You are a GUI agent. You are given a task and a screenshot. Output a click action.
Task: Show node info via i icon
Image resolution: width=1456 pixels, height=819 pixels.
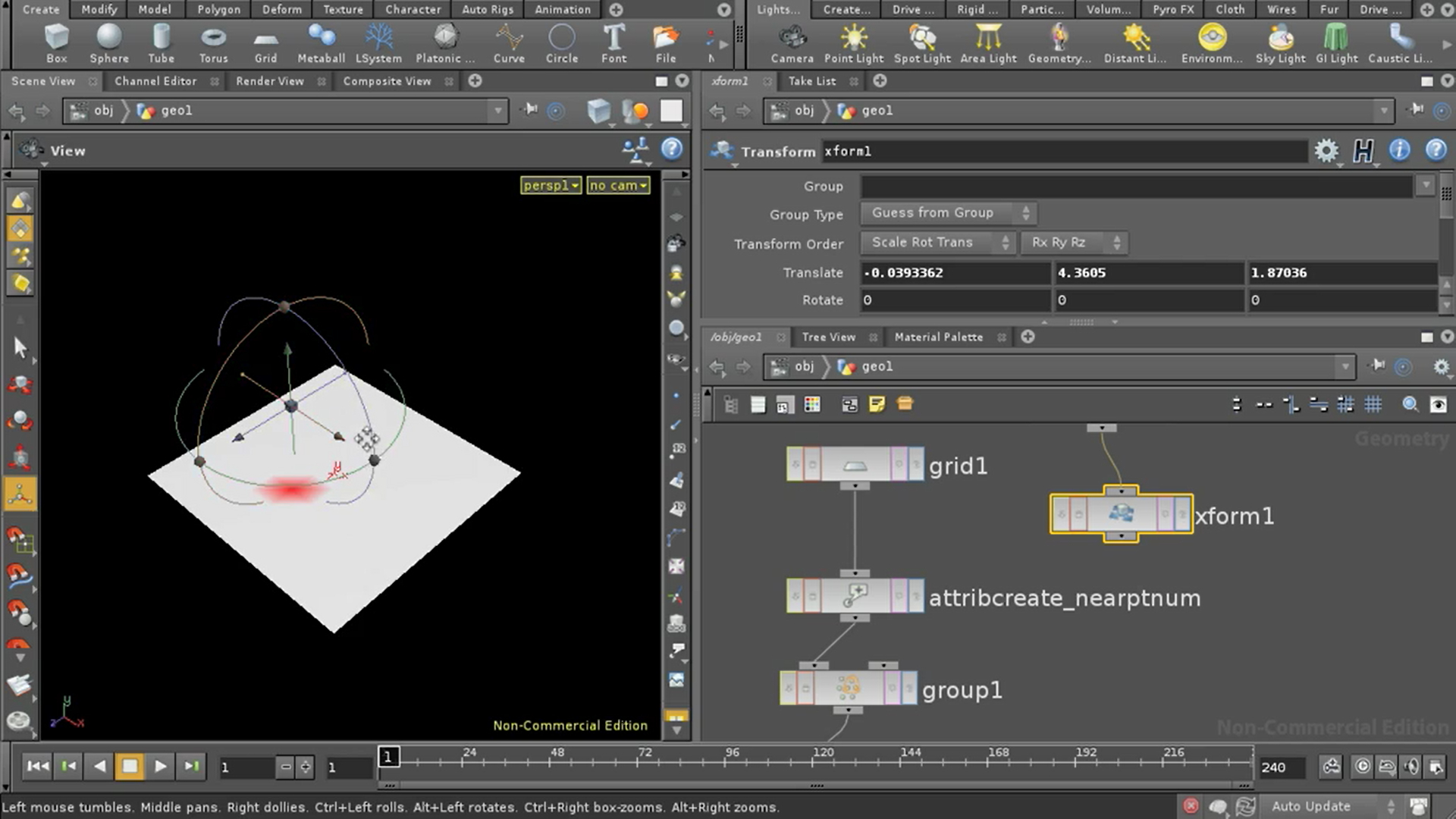(x=1399, y=151)
